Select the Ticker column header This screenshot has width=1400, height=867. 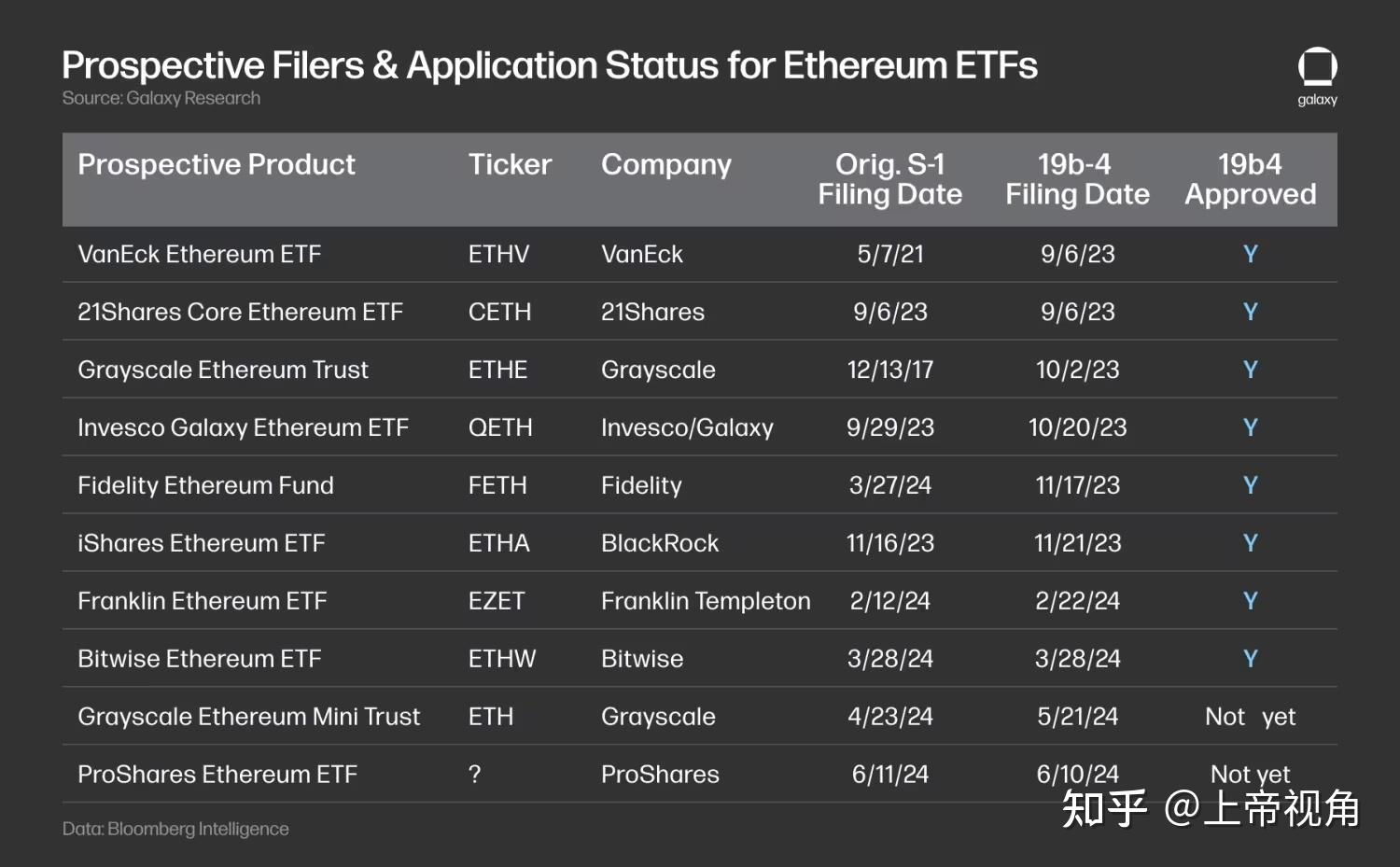[x=510, y=165]
